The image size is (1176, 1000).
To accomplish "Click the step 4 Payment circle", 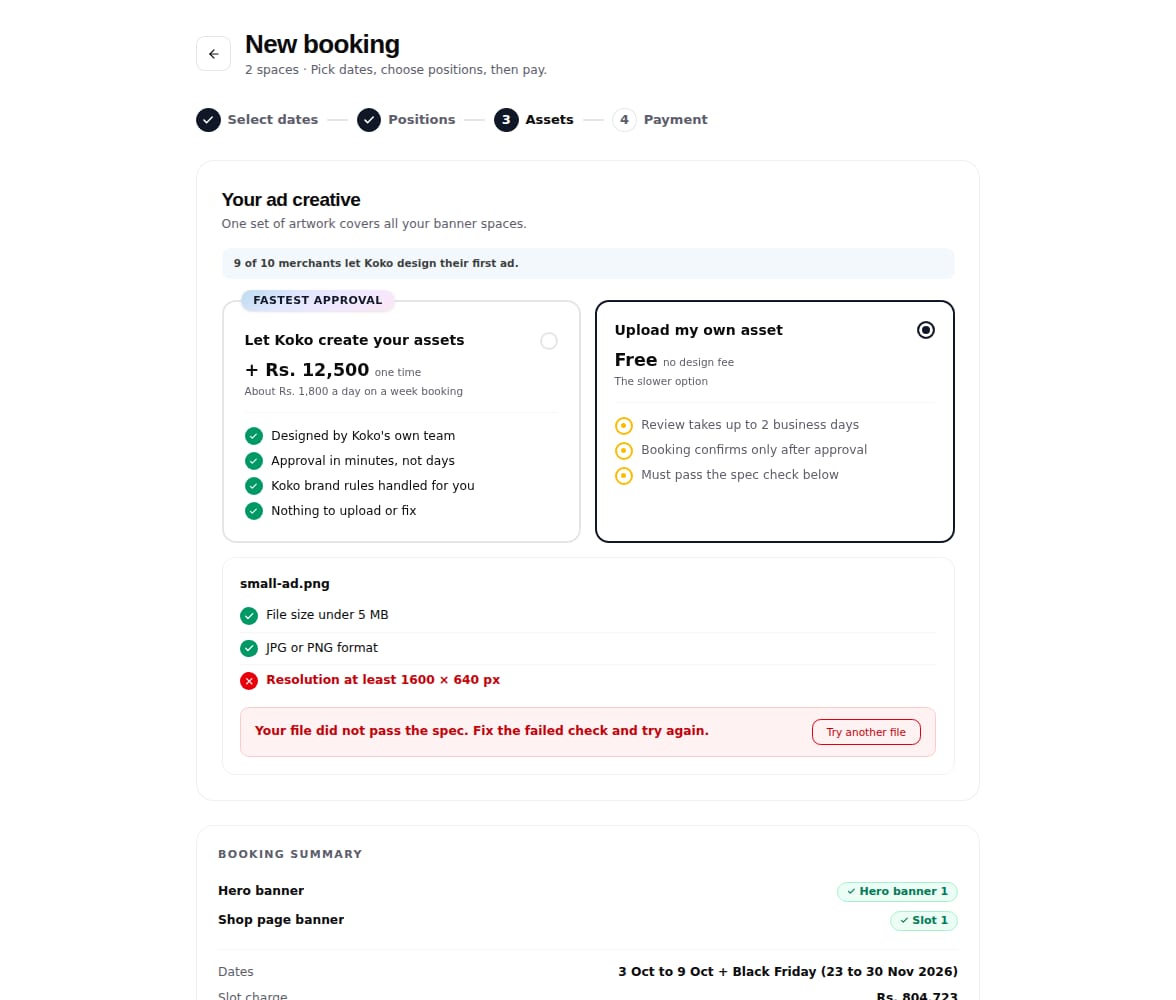I will point(624,120).
